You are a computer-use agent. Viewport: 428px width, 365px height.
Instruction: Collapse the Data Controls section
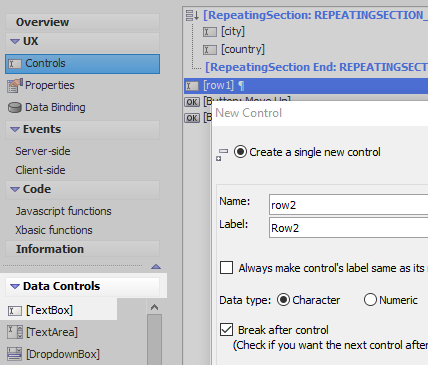[15, 286]
